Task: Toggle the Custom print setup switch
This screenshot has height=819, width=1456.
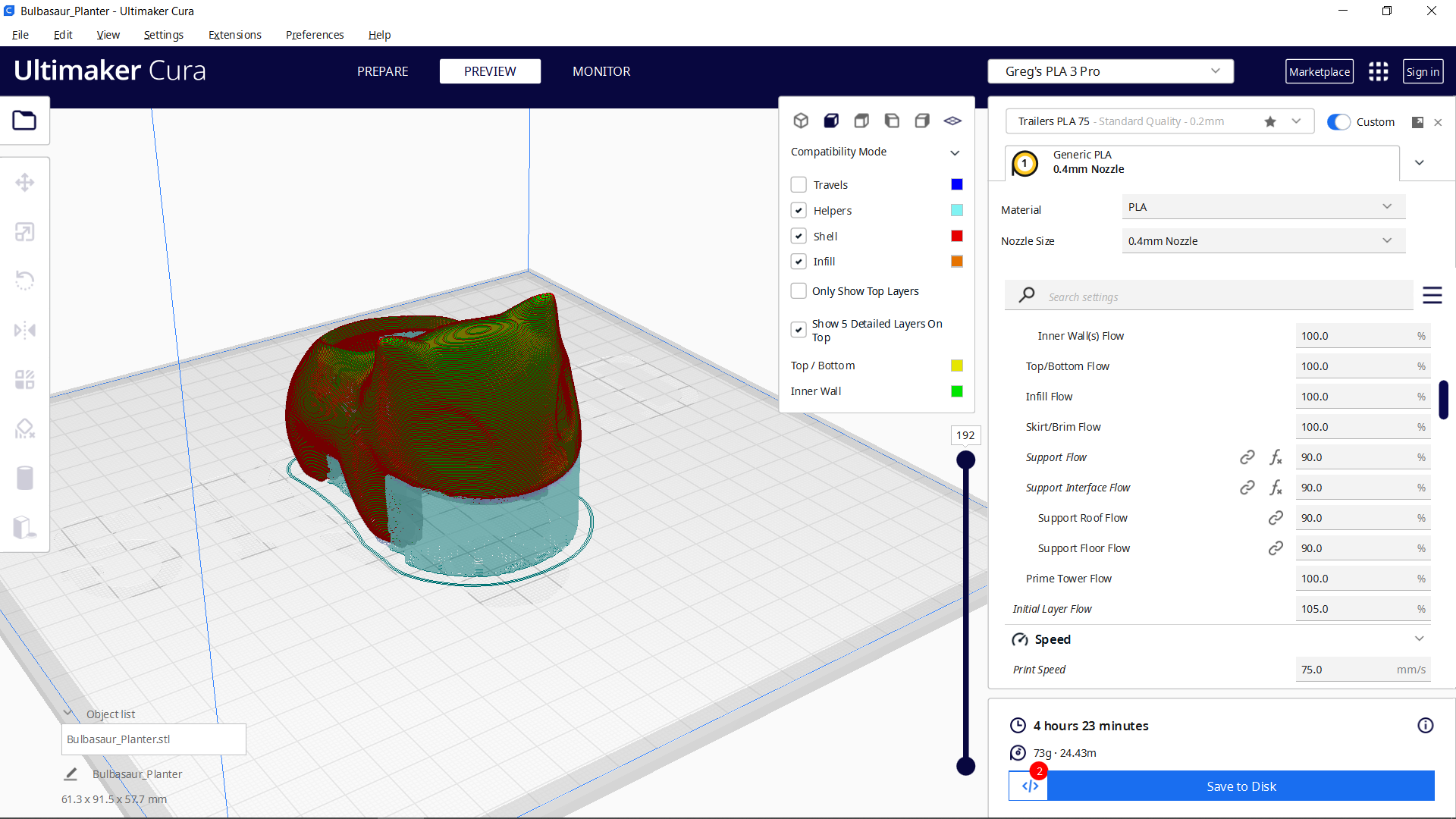Action: click(1339, 121)
